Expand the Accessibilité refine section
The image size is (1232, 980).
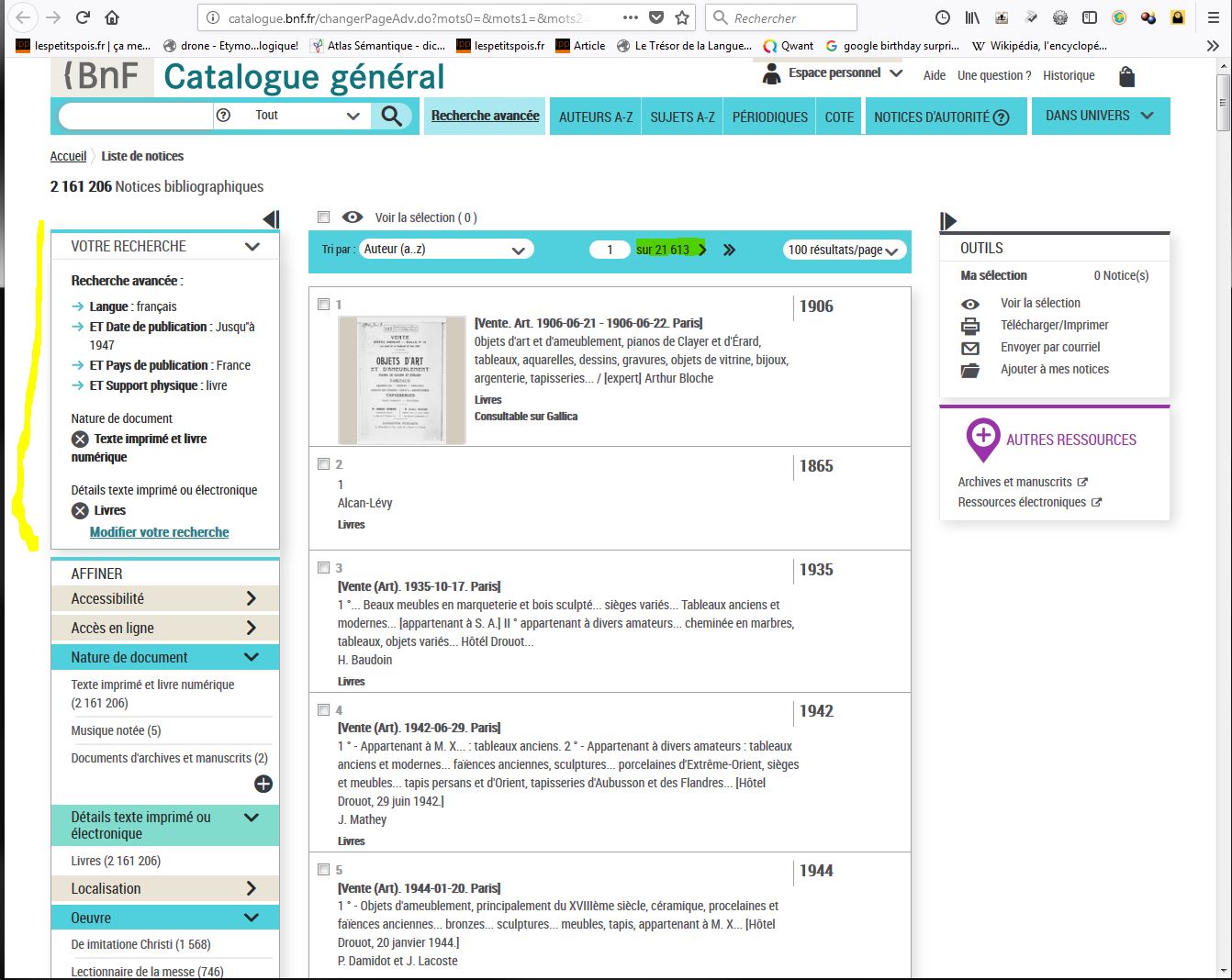pos(164,599)
